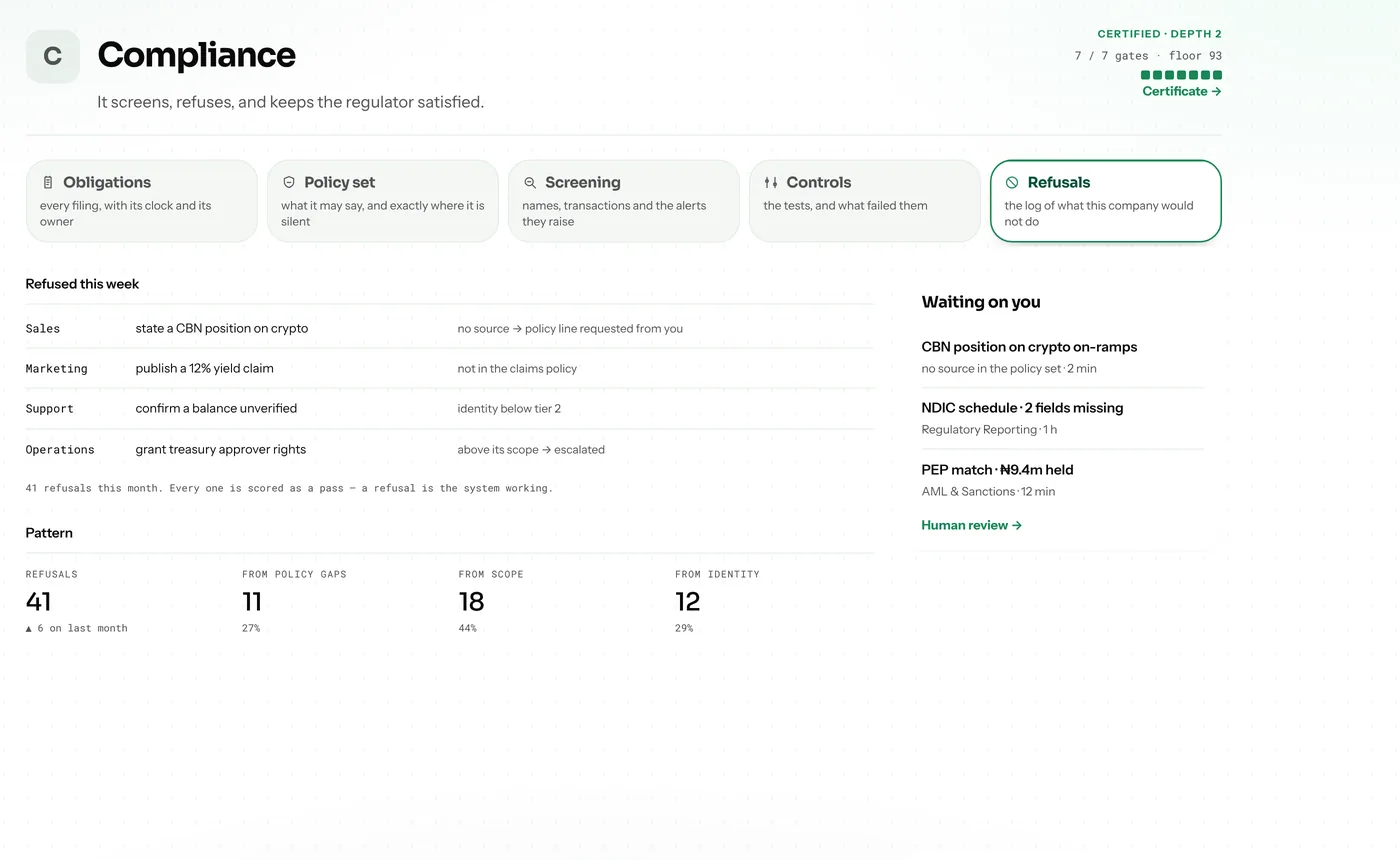Open NDIC schedule 2 fields missing item
Screen dimensions: 1400x860
1062,418
